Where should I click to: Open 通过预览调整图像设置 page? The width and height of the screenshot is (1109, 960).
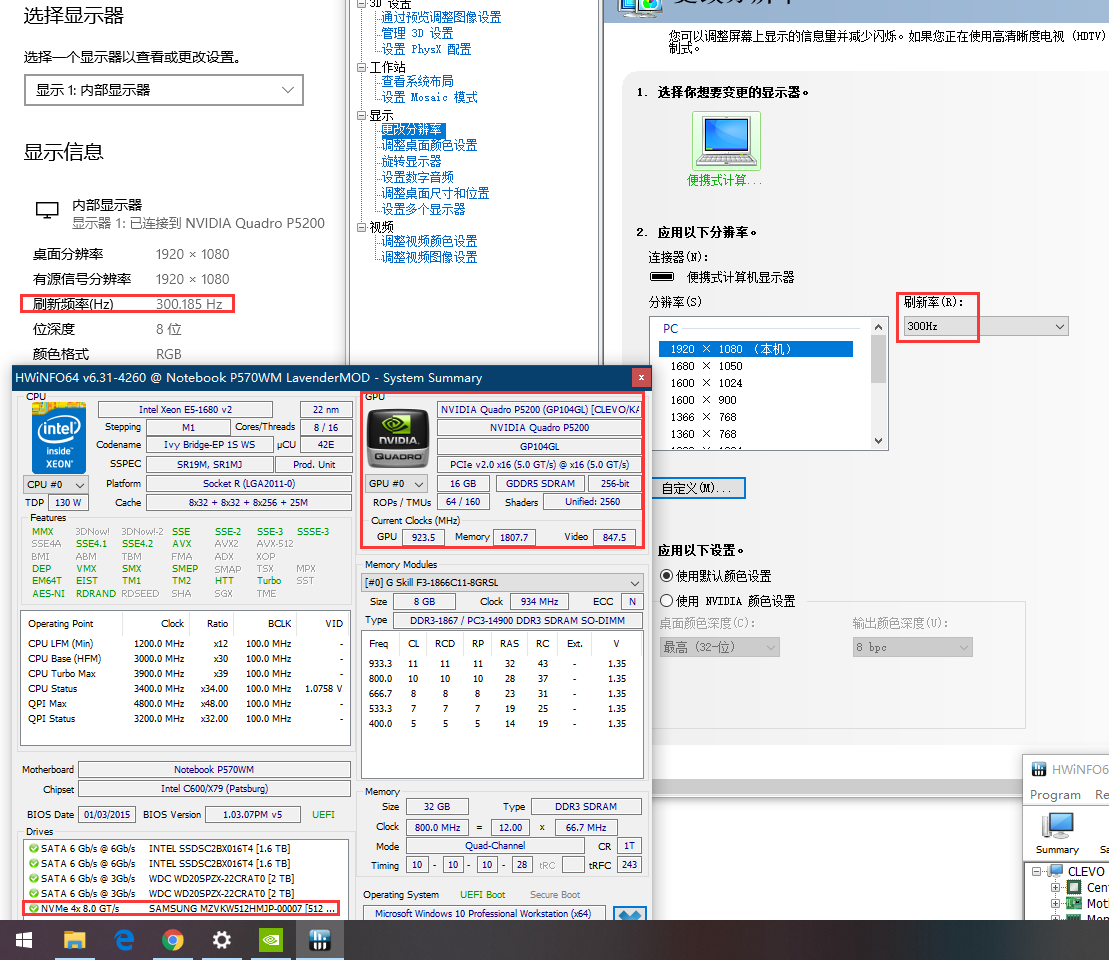click(441, 17)
